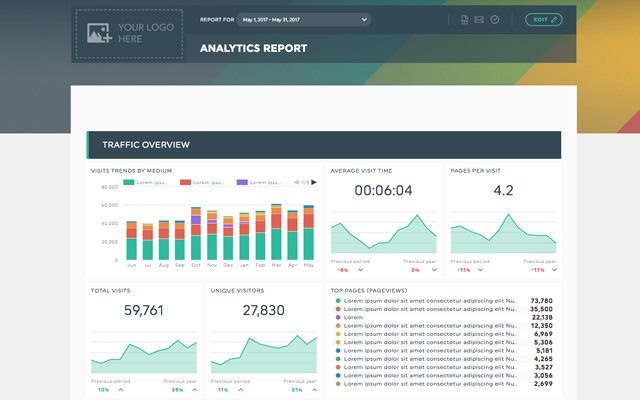Click the green up chevron beside 38%

pos(195,390)
